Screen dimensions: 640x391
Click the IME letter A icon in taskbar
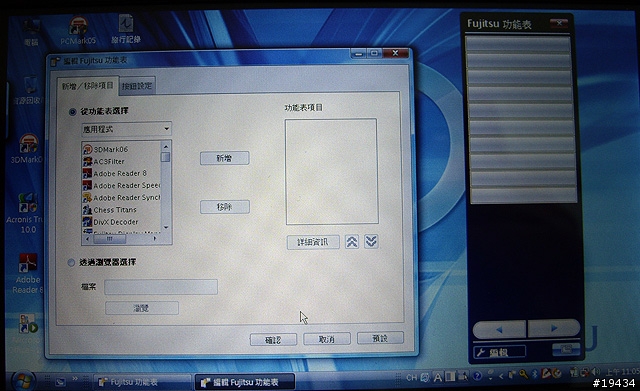click(x=438, y=377)
